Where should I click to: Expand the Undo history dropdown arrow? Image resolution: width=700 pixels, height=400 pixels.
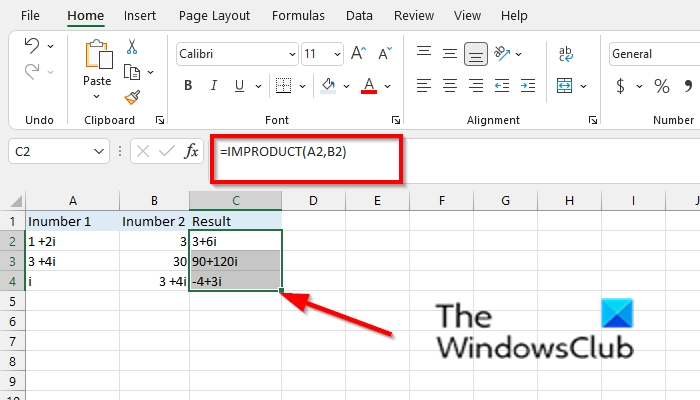click(50, 46)
